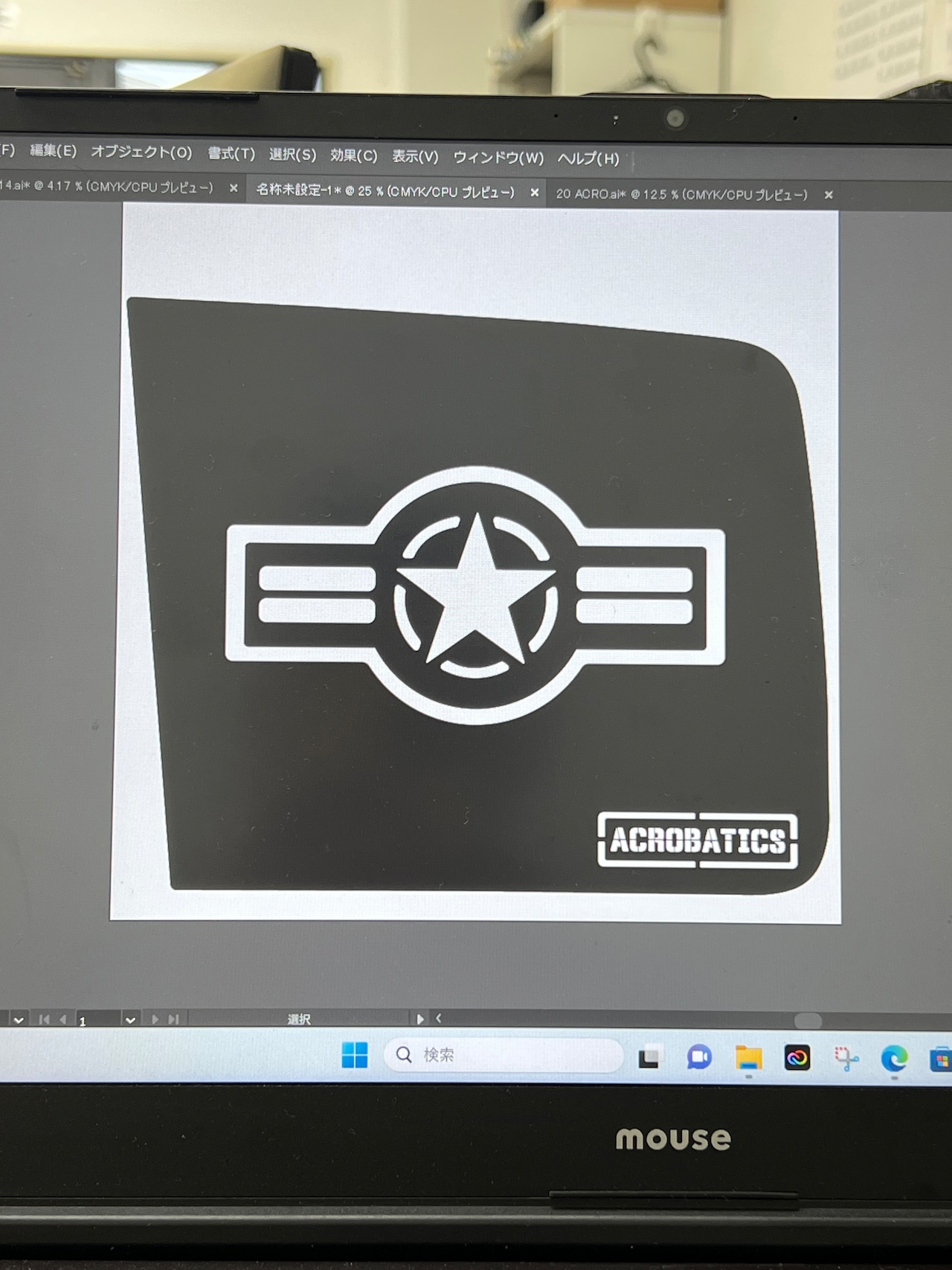Go to first artboard
Image resolution: width=952 pixels, height=1270 pixels.
point(44,1020)
